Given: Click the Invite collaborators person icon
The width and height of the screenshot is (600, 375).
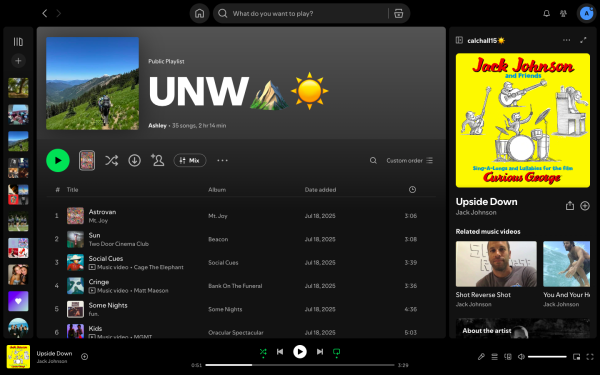Looking at the screenshot, I should coord(157,160).
